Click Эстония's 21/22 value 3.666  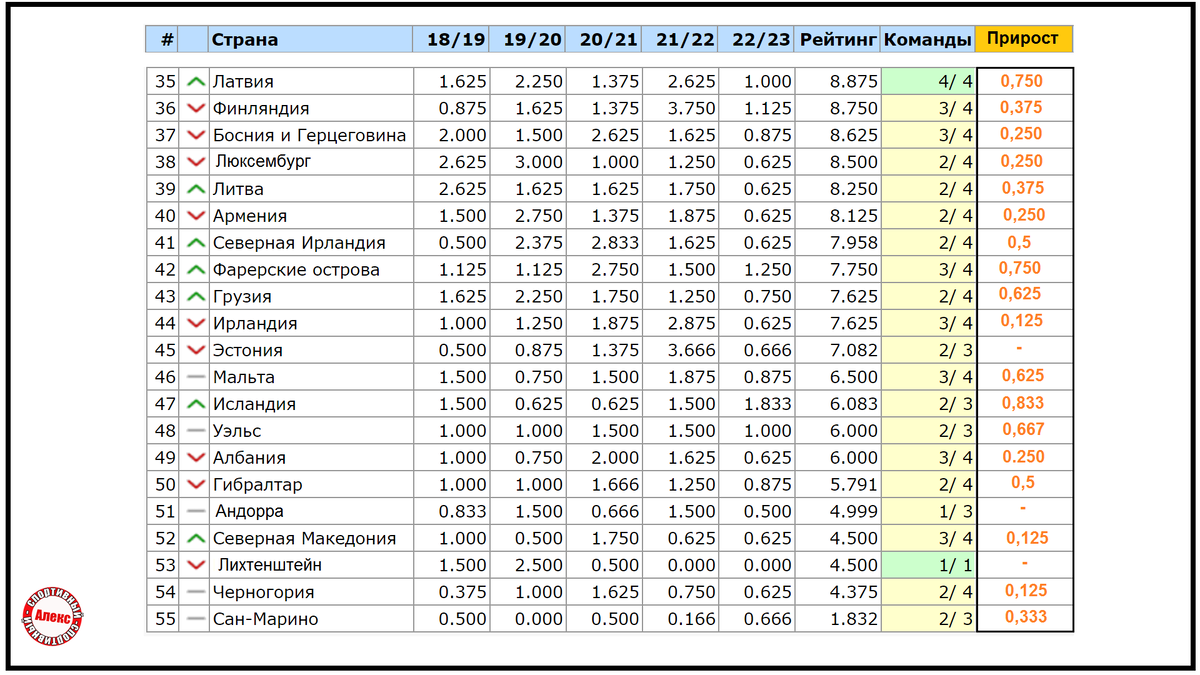(692, 351)
